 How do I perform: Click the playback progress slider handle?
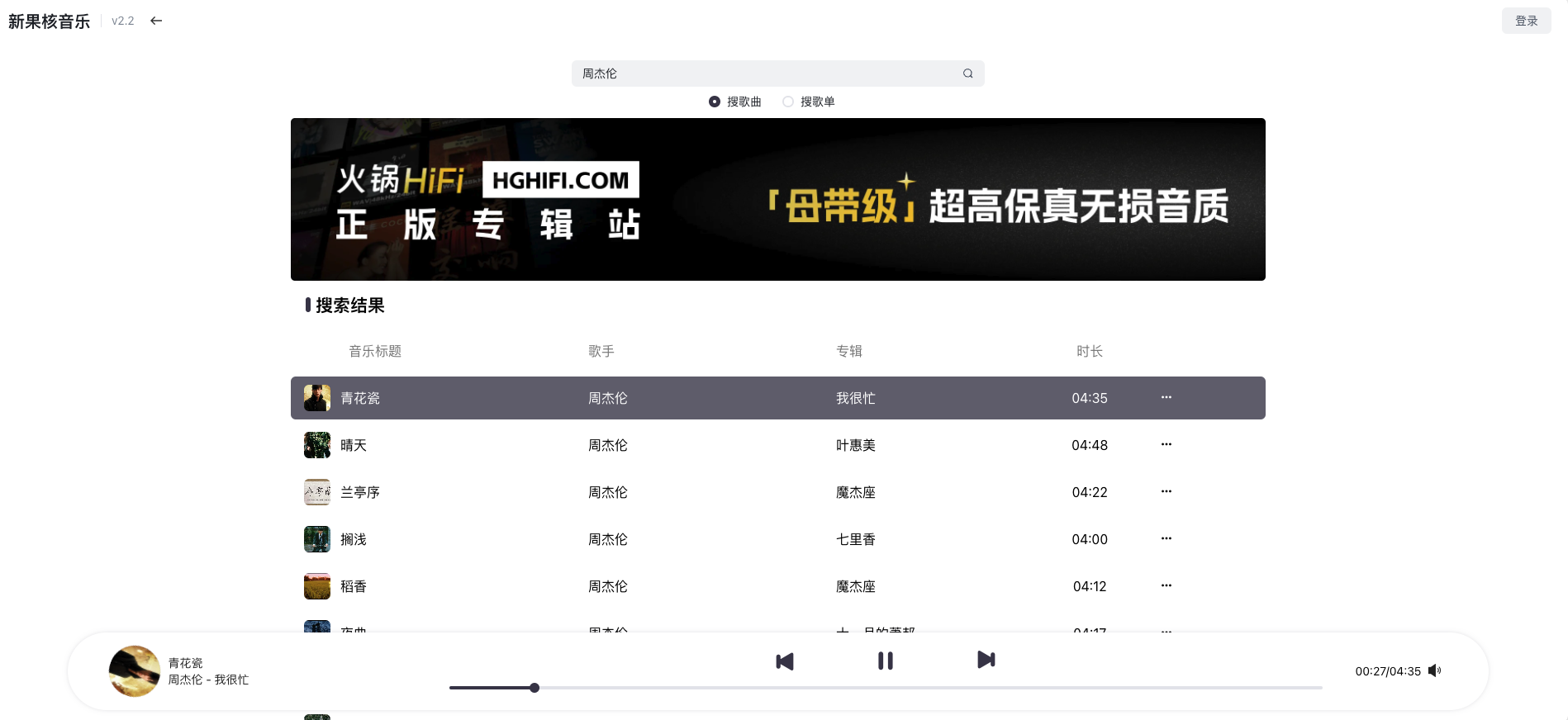click(x=535, y=688)
